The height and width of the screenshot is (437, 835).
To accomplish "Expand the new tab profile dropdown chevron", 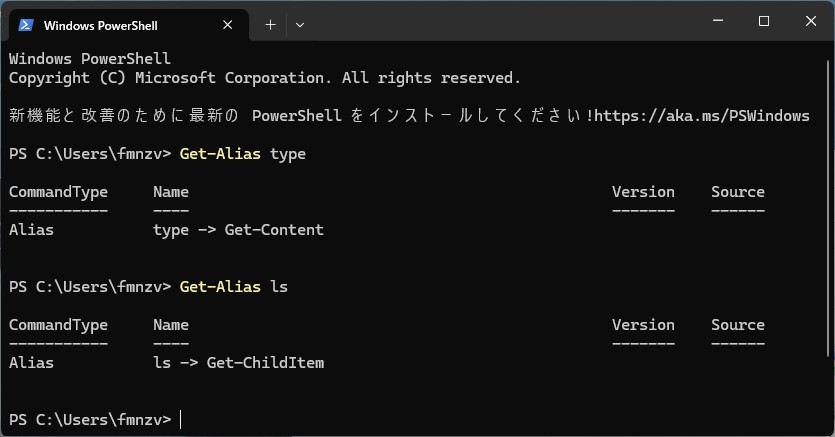I will [x=300, y=25].
